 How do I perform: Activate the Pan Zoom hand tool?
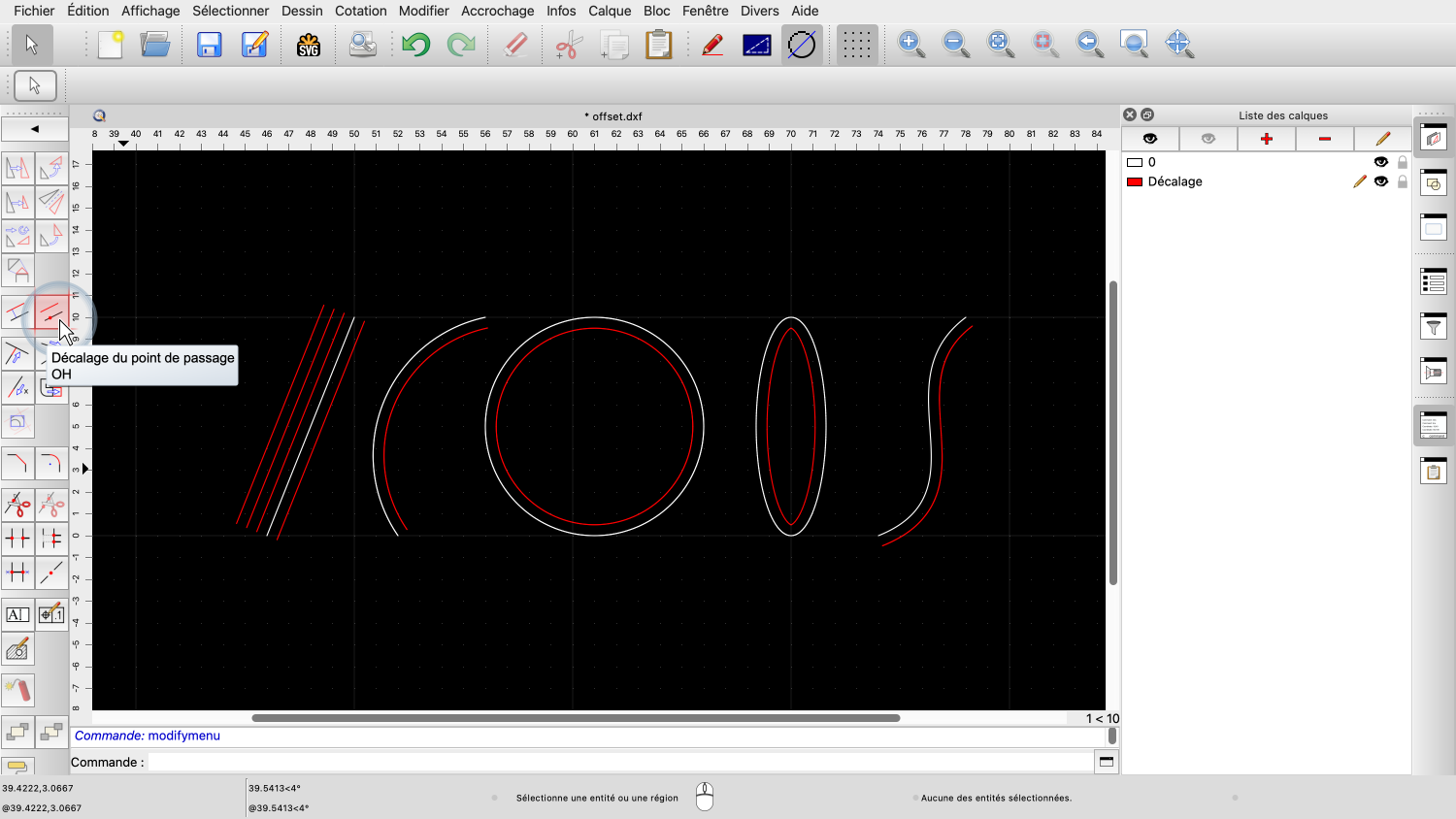[1178, 44]
